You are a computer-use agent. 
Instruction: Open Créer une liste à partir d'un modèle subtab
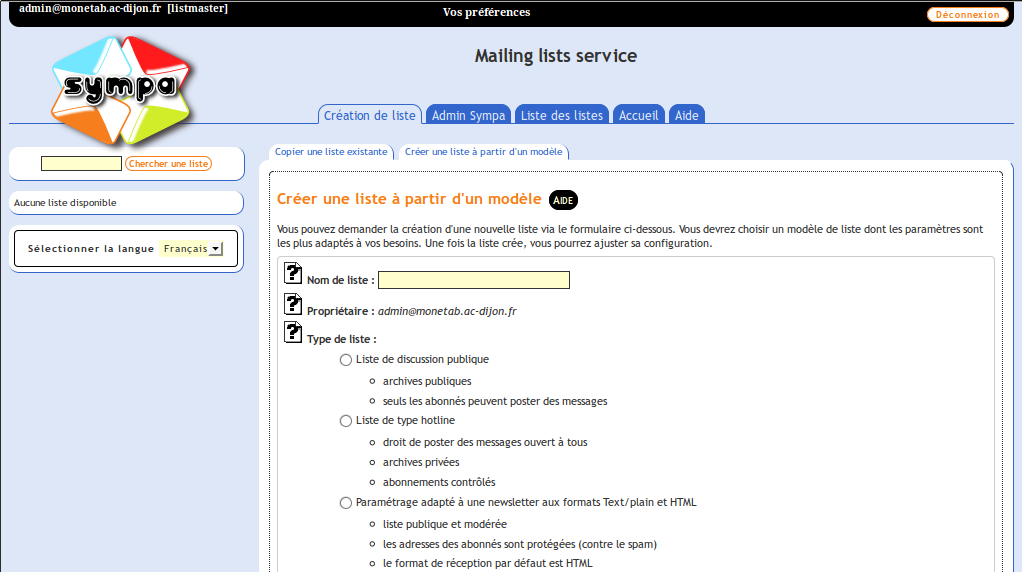point(484,152)
